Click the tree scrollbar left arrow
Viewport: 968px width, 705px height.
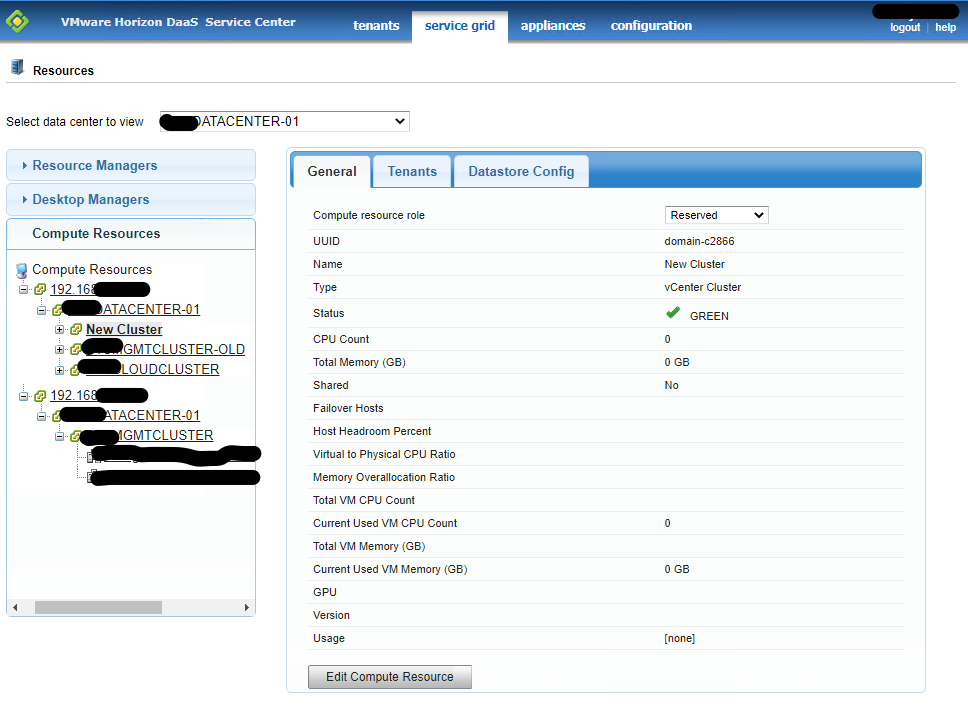pos(15,607)
